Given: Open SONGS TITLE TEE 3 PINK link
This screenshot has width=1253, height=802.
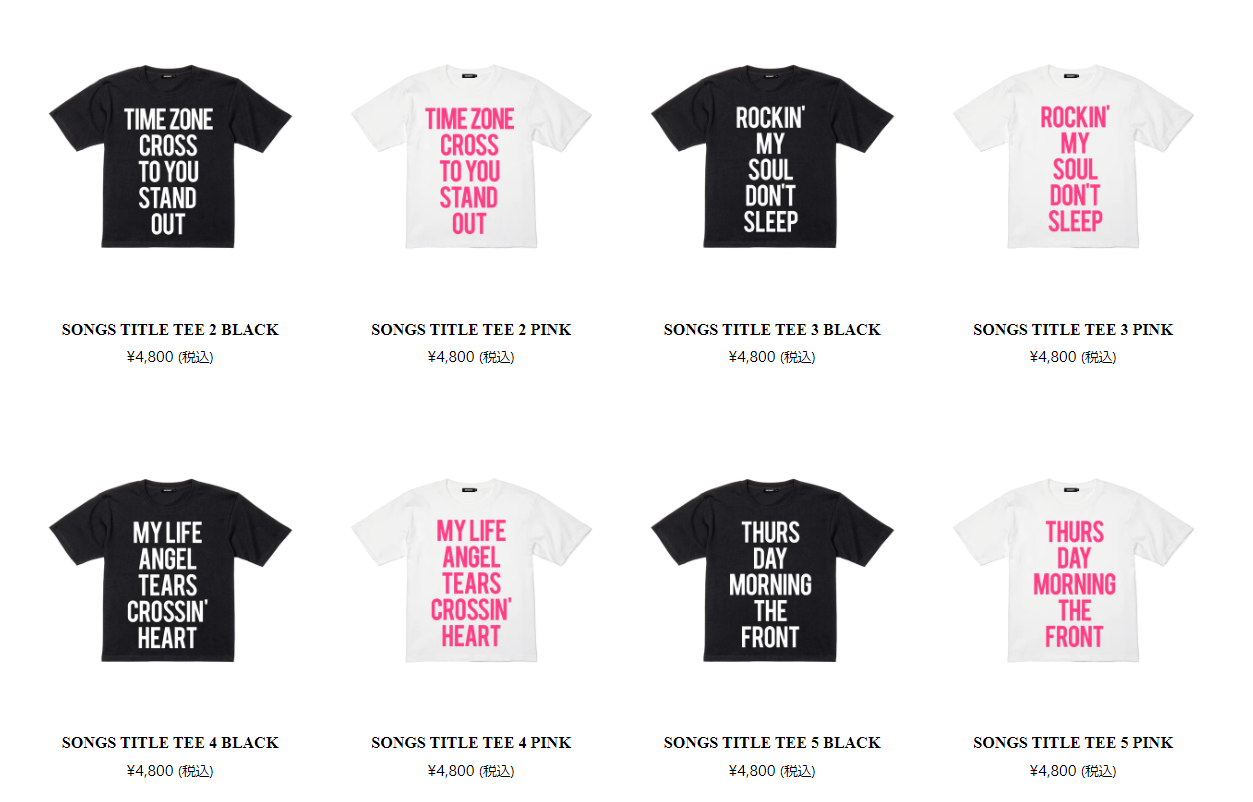Looking at the screenshot, I should (1073, 330).
